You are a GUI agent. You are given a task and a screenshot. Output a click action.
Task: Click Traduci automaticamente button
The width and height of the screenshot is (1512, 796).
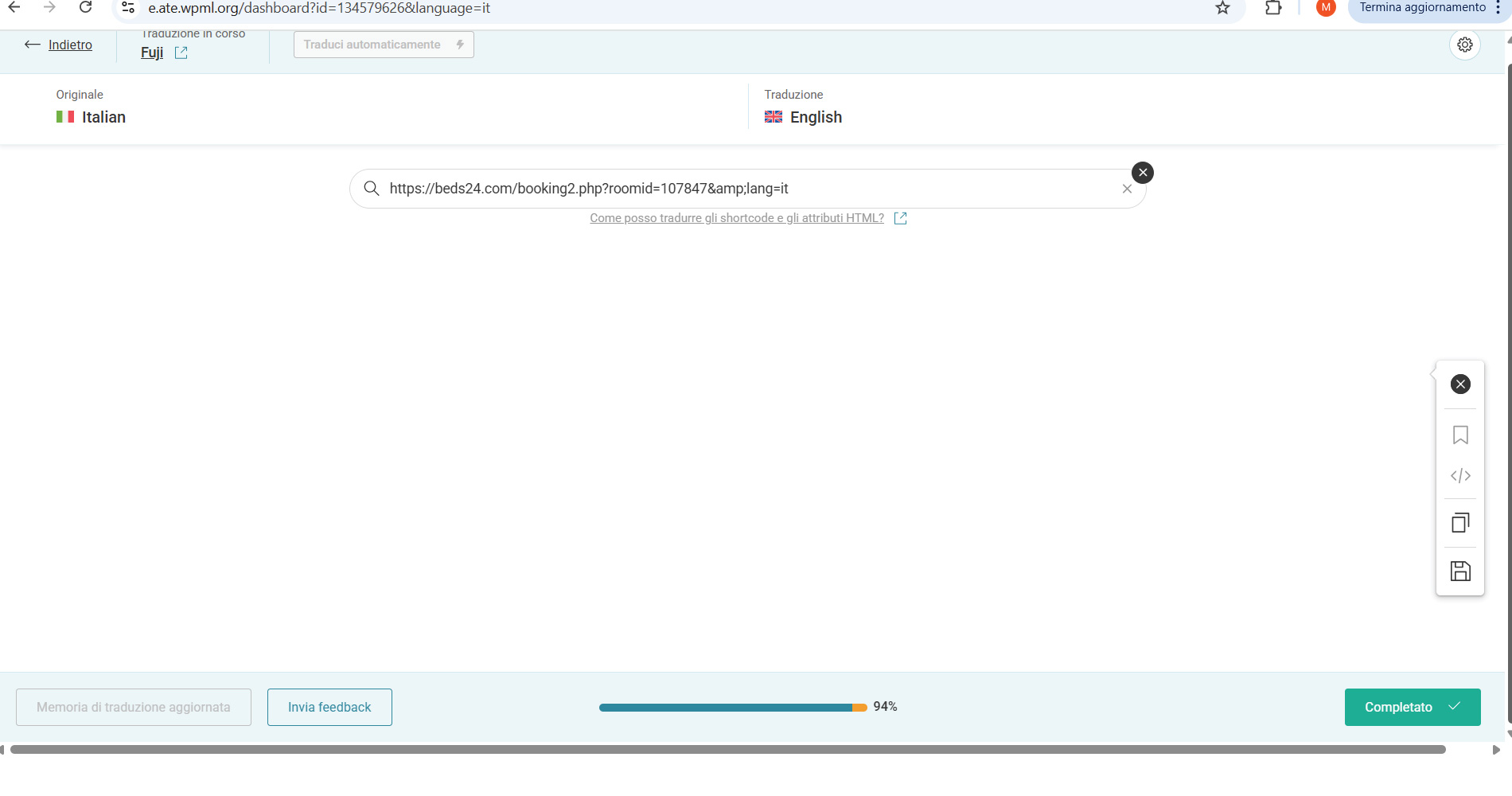pos(384,45)
